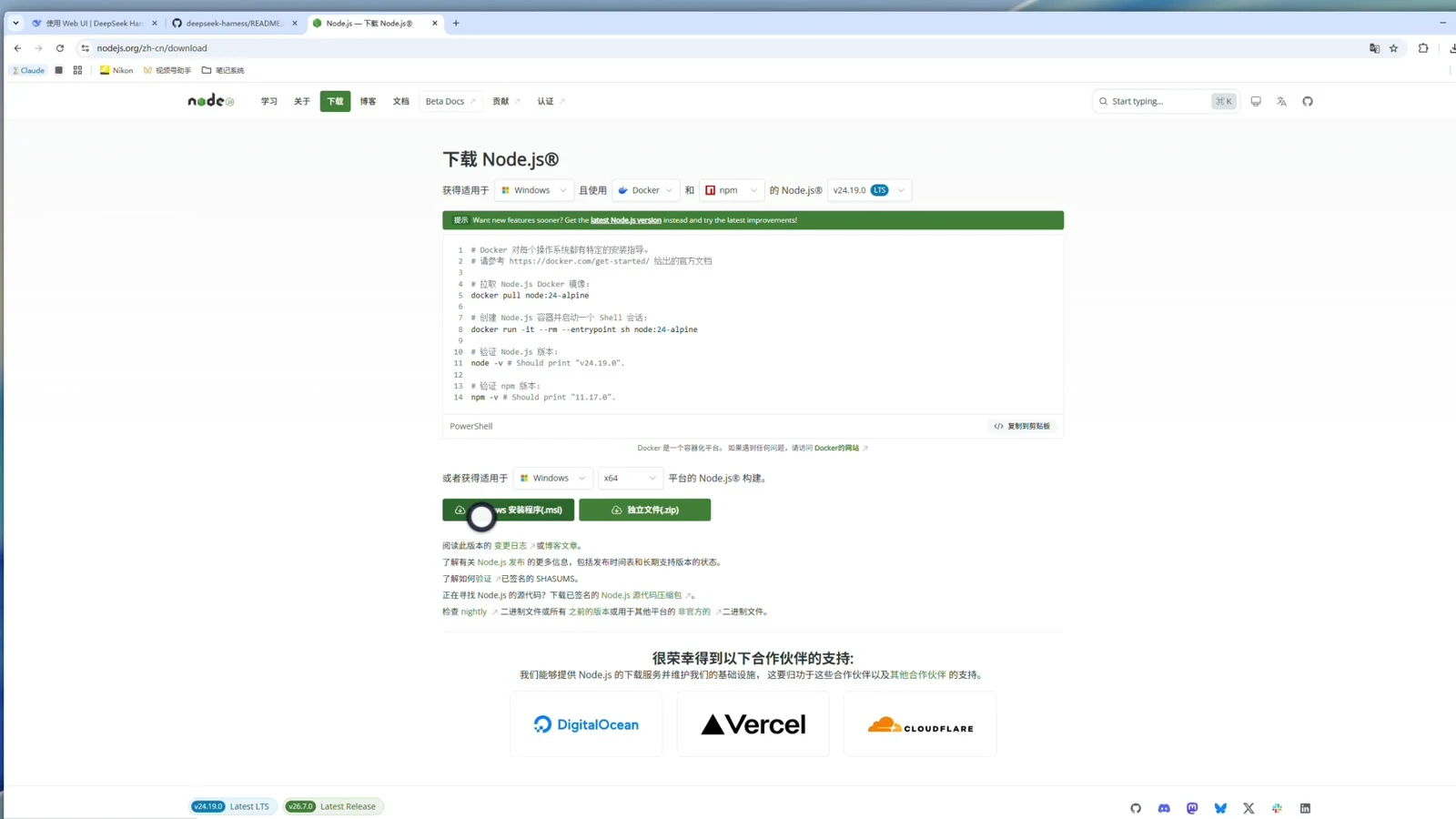Select the 下载 nav item

pos(335,101)
